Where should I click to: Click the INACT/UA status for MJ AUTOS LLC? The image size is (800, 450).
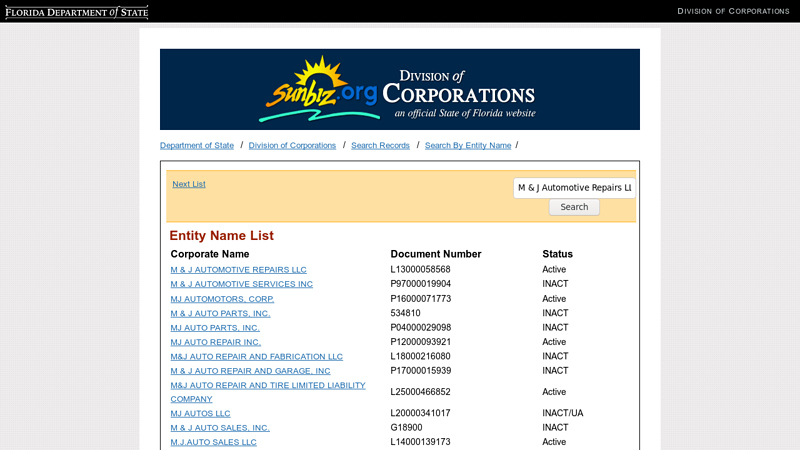563,413
